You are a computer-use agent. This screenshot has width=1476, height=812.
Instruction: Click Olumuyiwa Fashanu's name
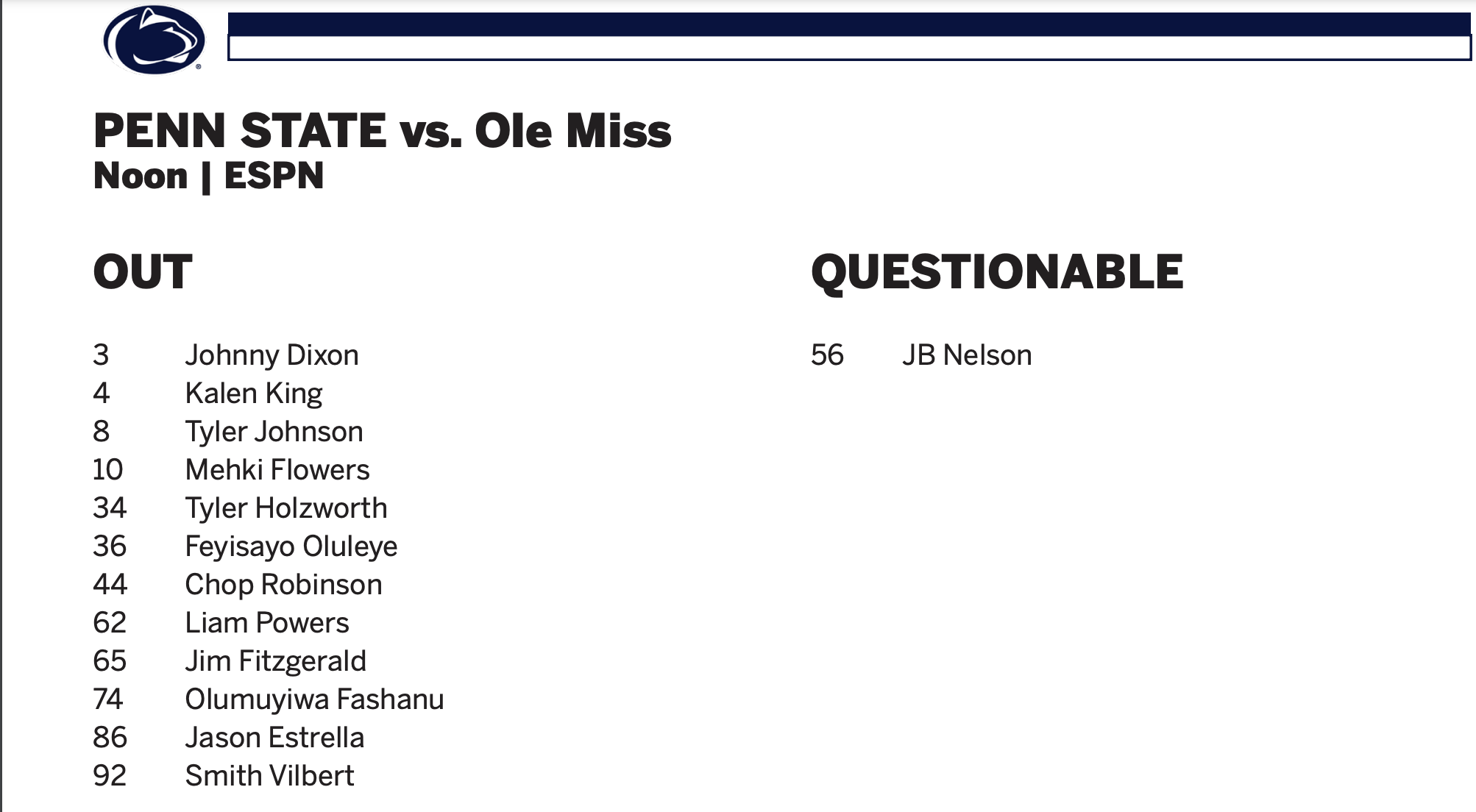pyautogui.click(x=314, y=699)
